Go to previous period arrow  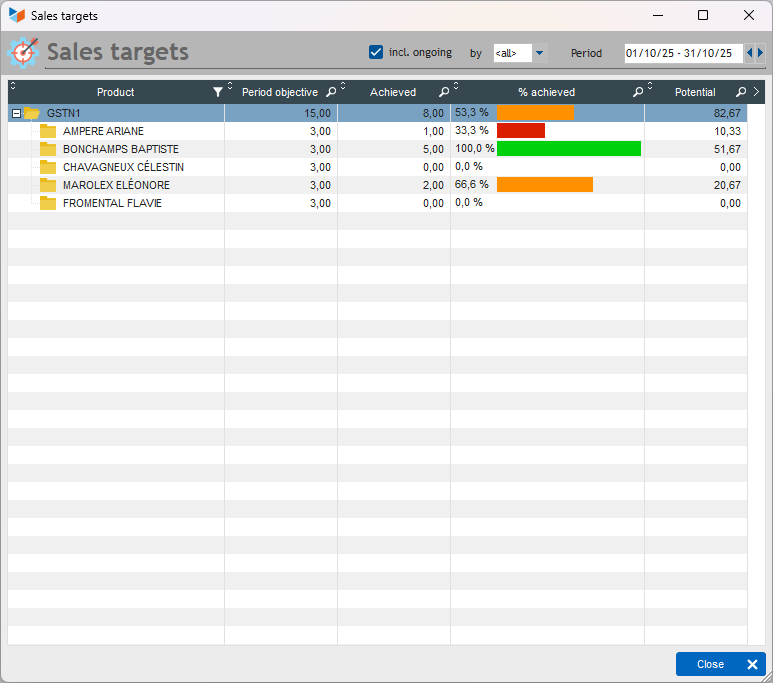tap(749, 53)
